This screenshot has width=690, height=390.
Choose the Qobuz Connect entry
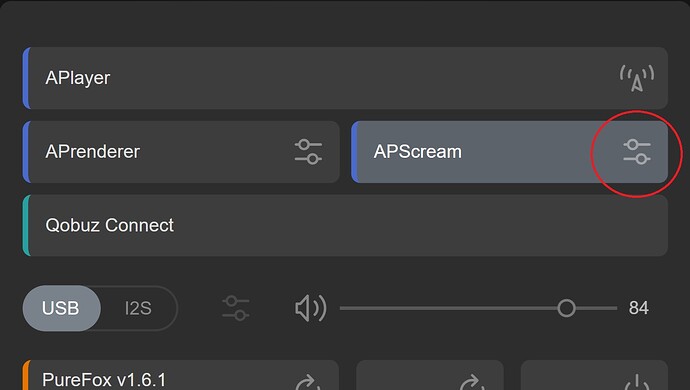(345, 225)
